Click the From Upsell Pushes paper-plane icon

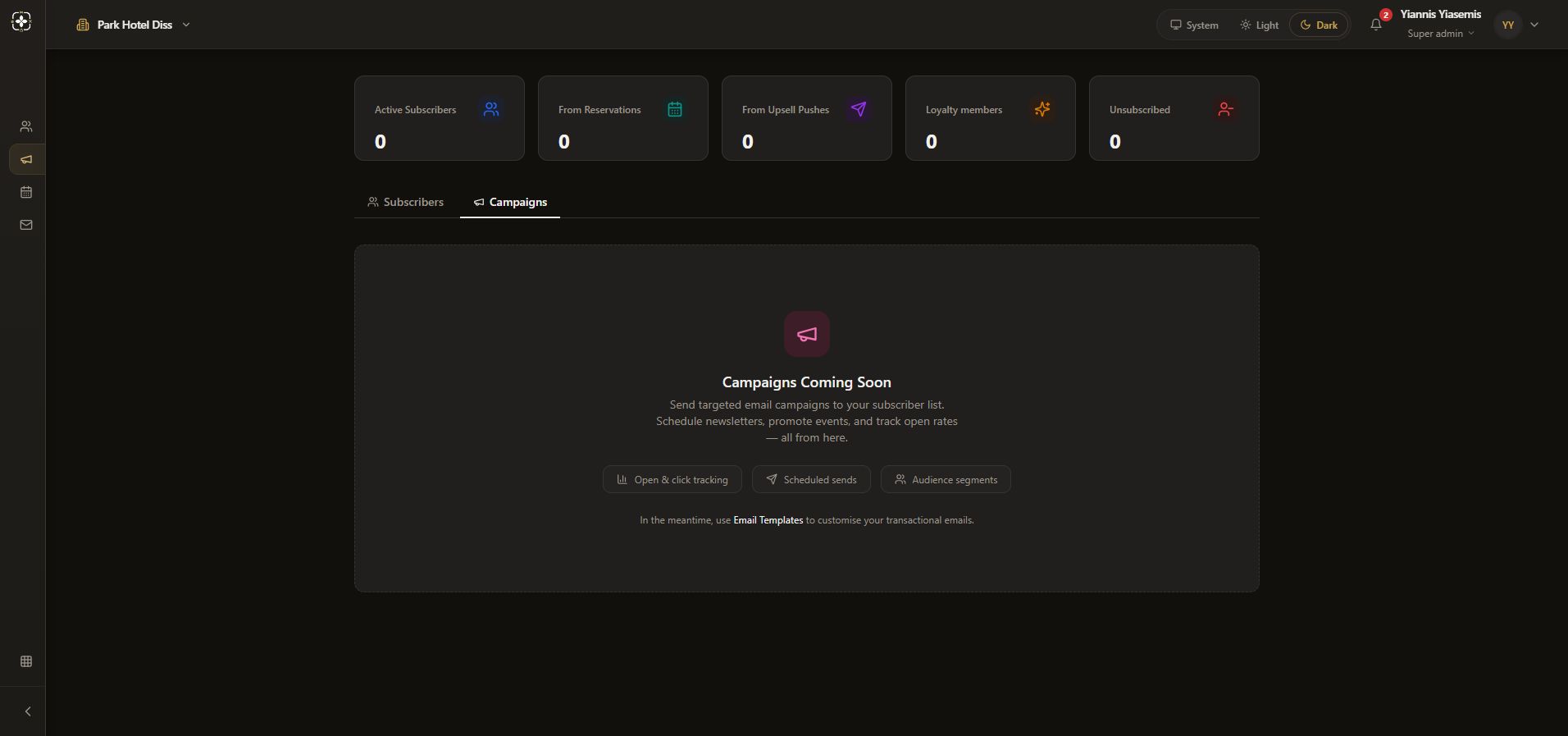(859, 109)
